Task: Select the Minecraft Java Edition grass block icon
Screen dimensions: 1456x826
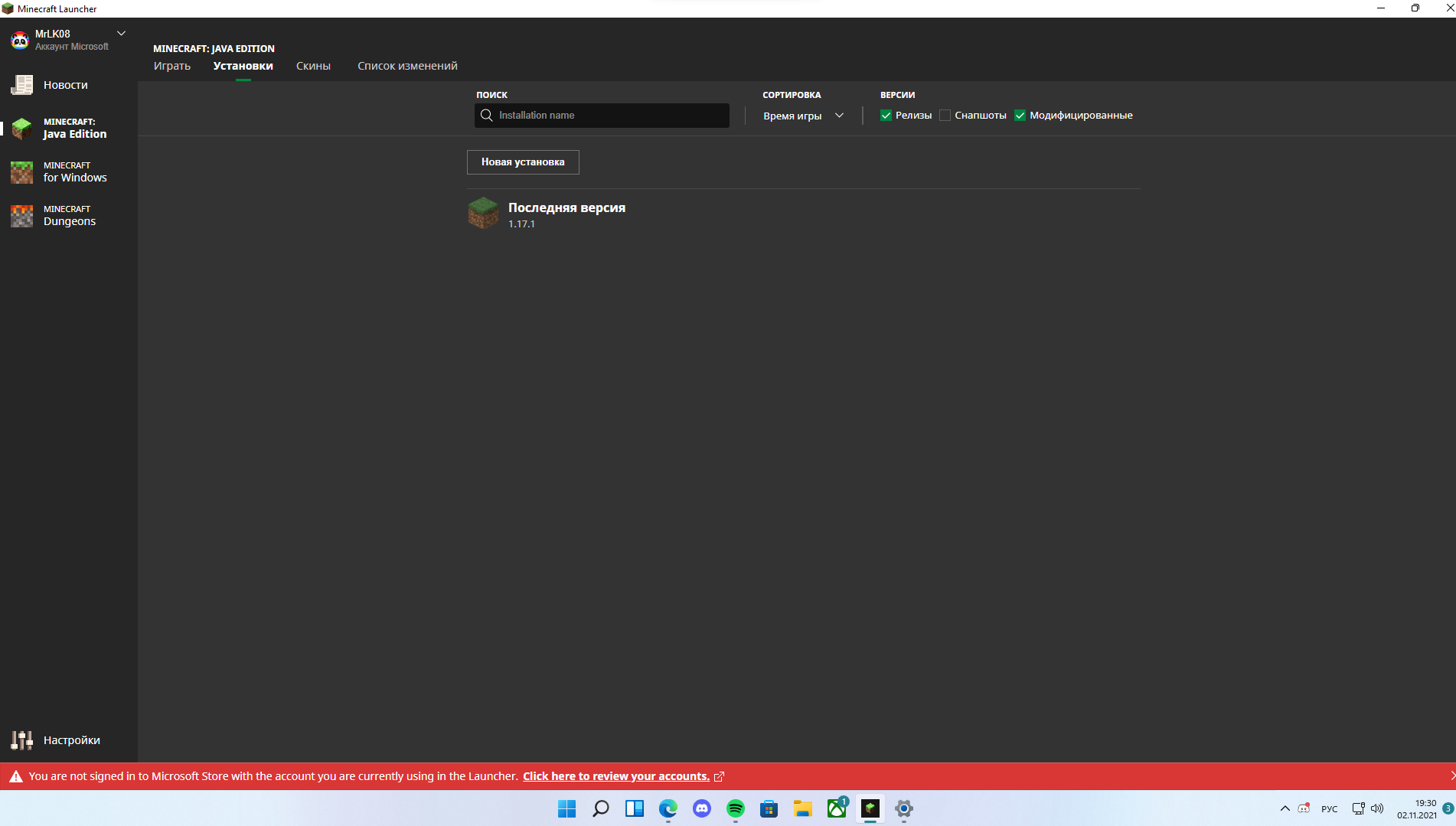Action: [21, 128]
